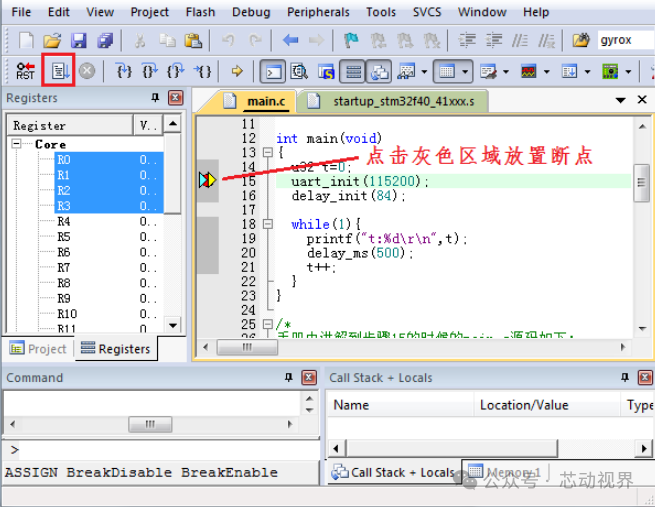Run to the cursor line
This screenshot has height=507, width=655.
click(x=202, y=71)
